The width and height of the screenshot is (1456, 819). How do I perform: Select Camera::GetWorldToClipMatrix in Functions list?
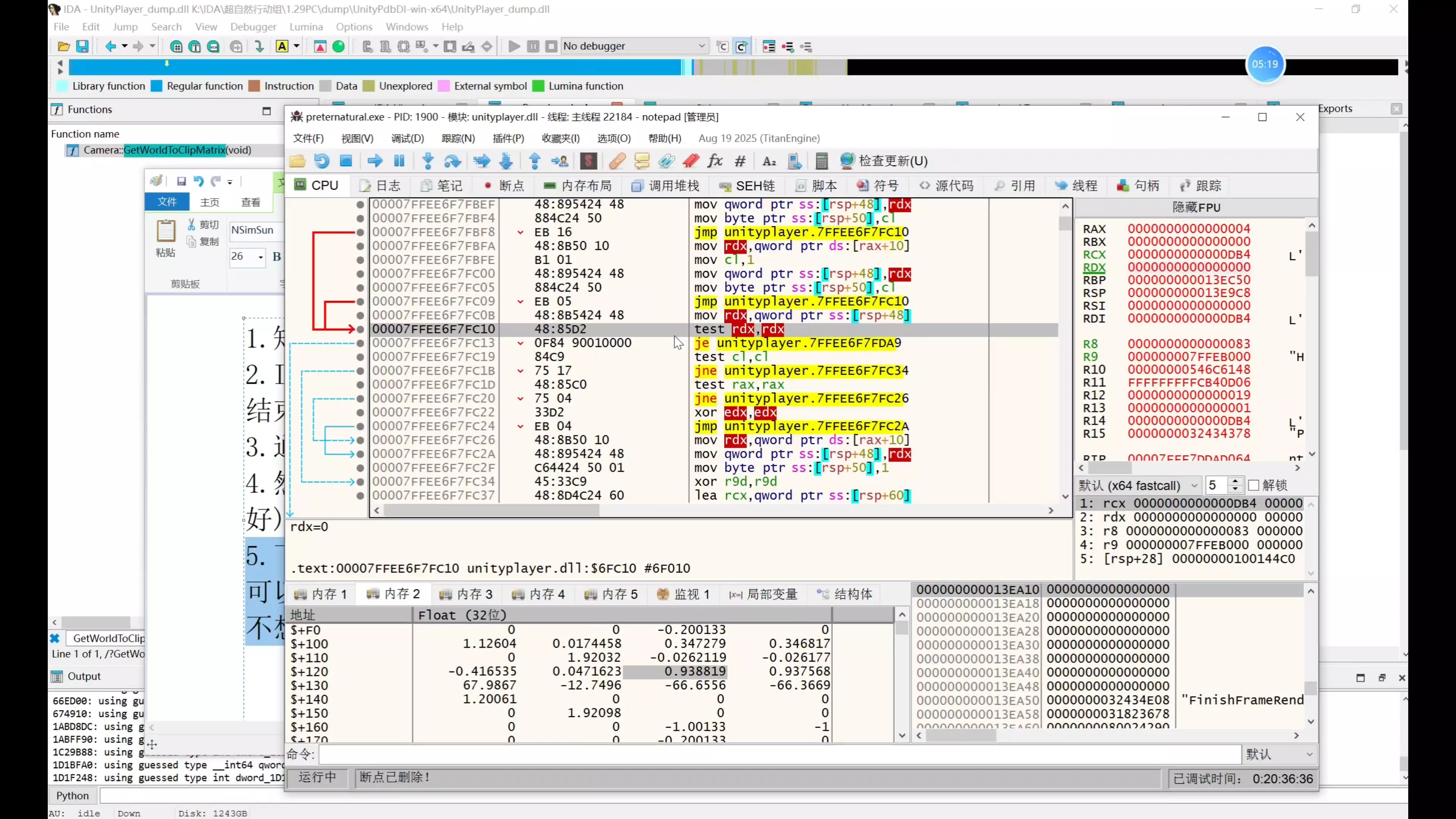(x=167, y=151)
